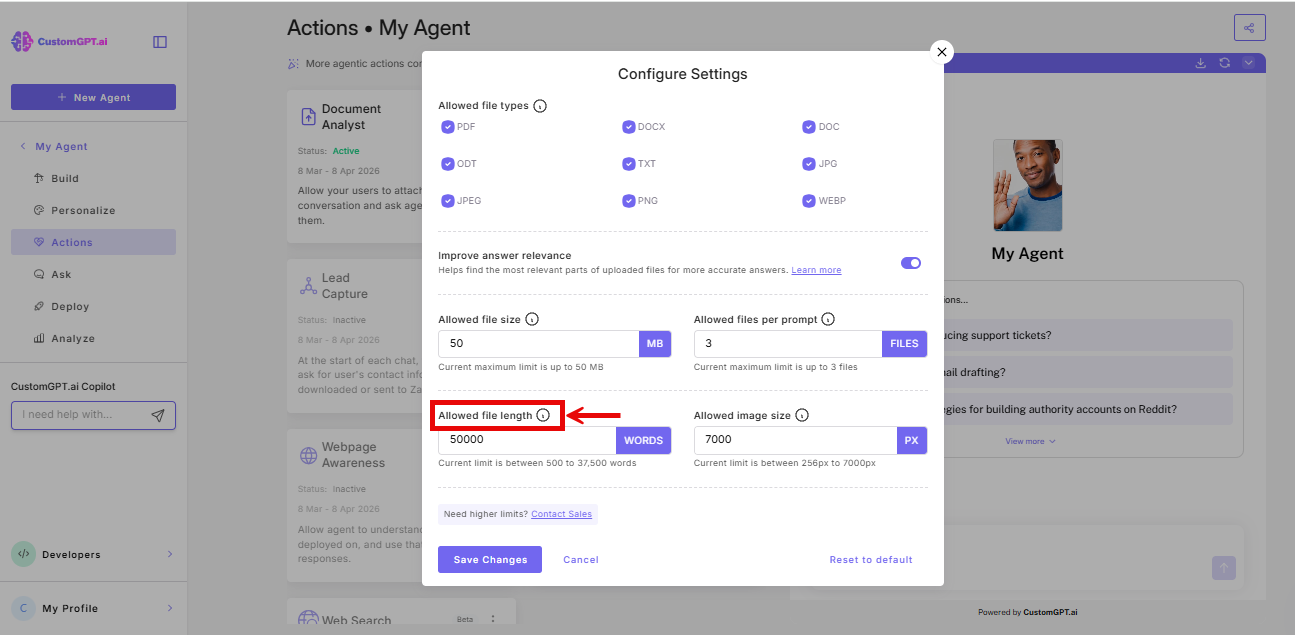The height and width of the screenshot is (635, 1295).
Task: Uncheck the PDF file type
Action: point(448,127)
